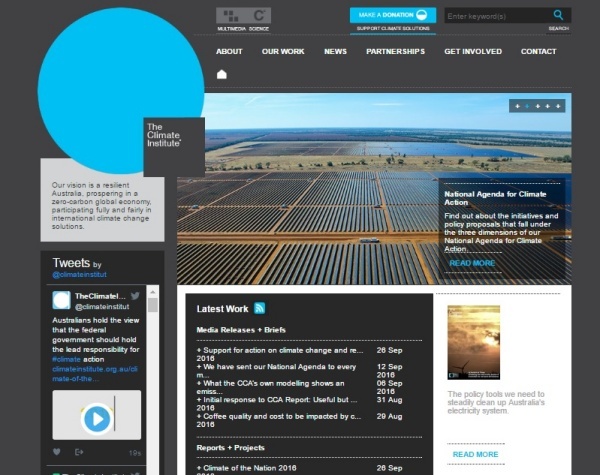Like the tweet with the heart icon

click(57, 452)
